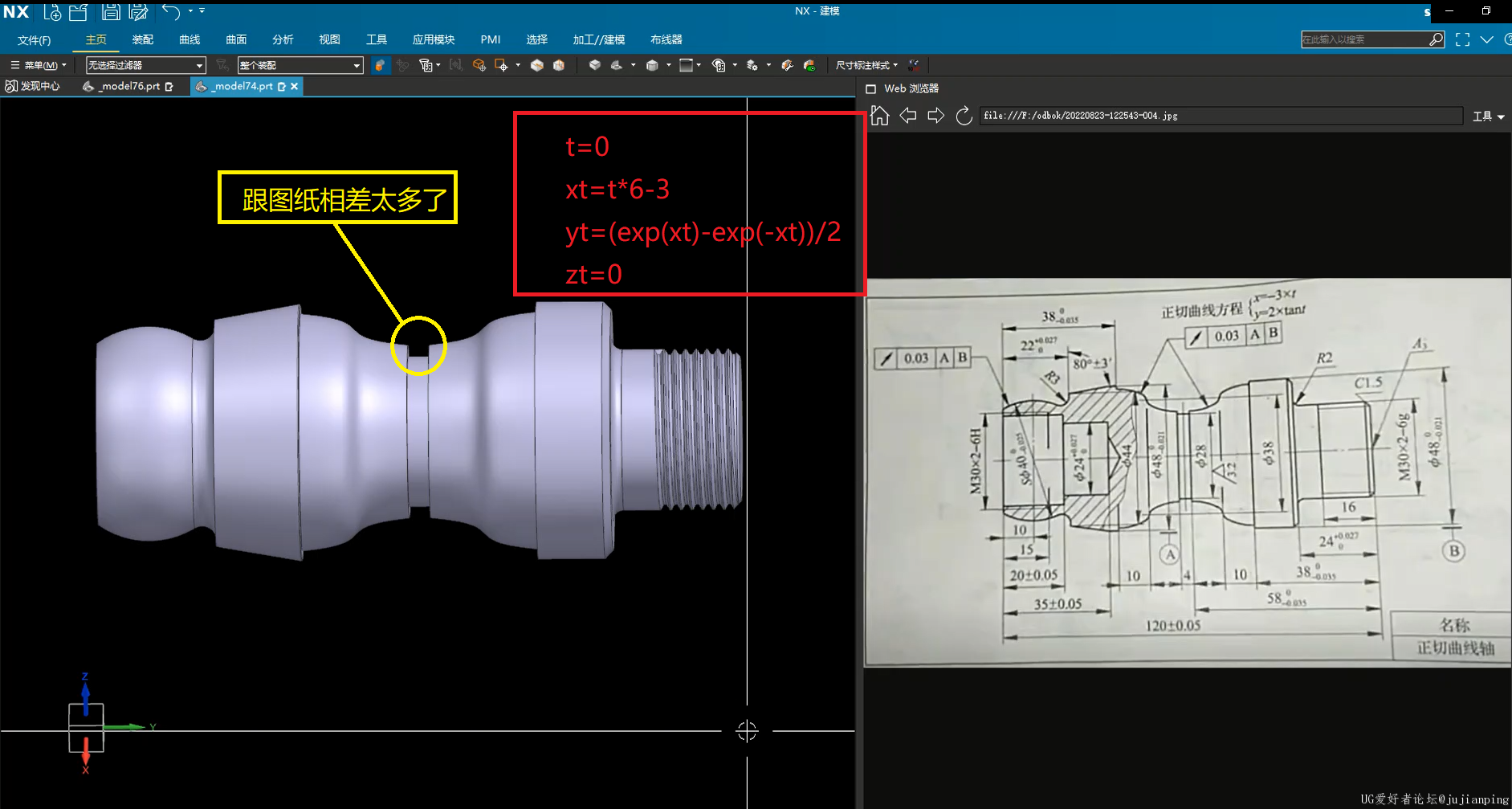Click the icon right of 尺寸标注样式
This screenshot has height=809, width=1512.
coord(914,65)
